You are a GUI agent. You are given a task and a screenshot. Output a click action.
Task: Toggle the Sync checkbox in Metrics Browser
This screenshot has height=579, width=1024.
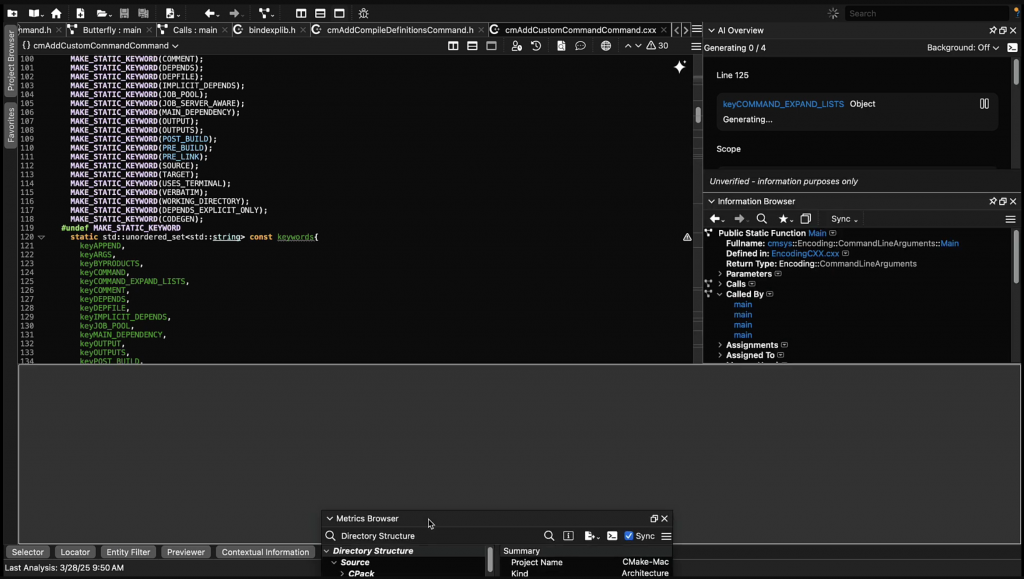(629, 536)
